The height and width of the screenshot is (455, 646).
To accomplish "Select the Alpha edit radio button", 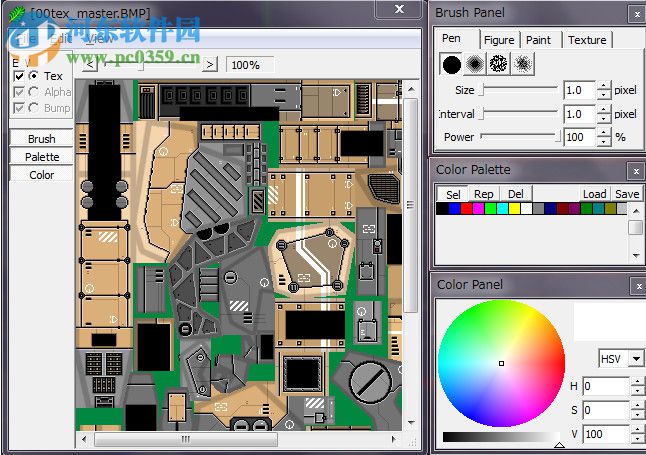I will click(34, 91).
